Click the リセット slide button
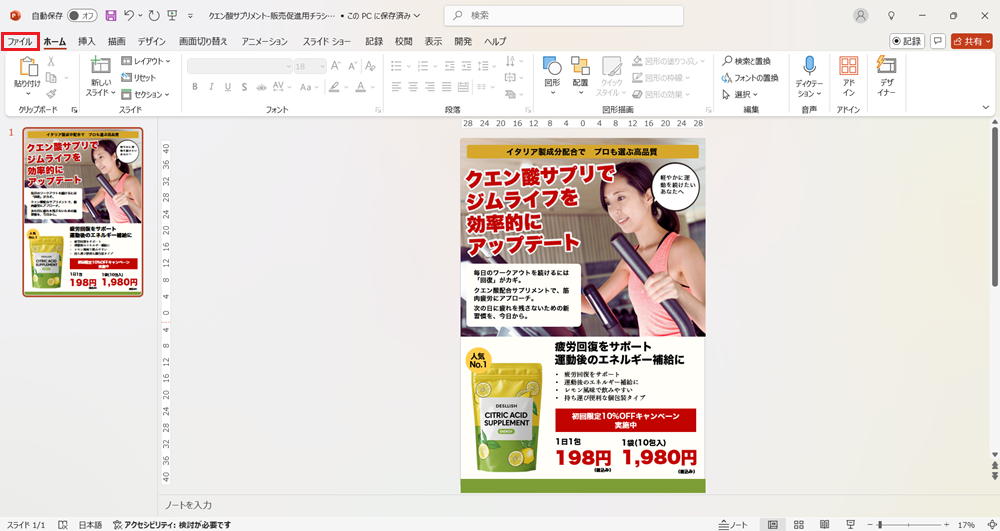 click(138, 77)
